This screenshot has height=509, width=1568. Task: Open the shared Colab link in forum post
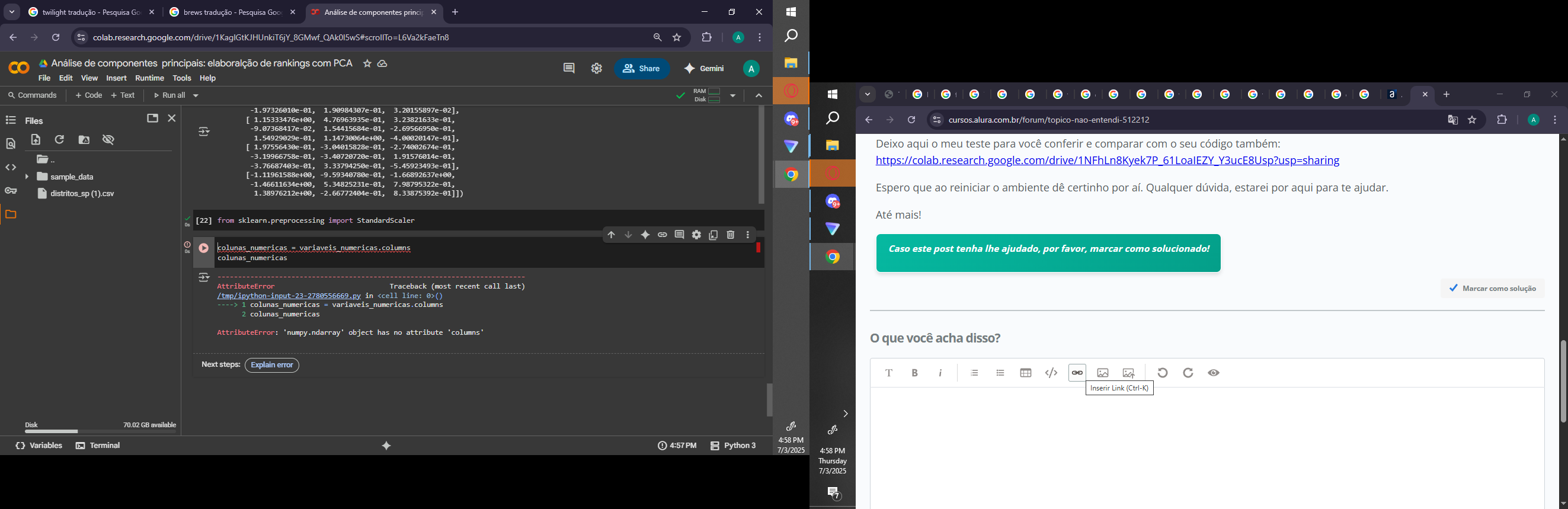click(x=1107, y=161)
